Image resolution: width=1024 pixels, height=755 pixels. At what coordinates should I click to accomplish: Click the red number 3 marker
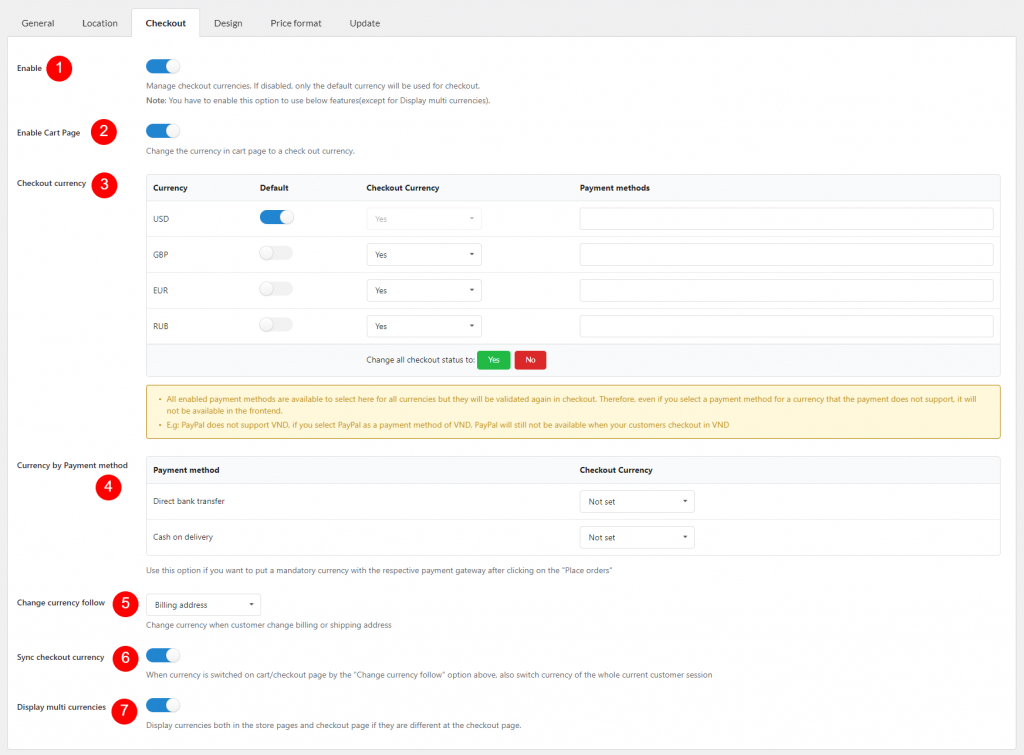105,184
